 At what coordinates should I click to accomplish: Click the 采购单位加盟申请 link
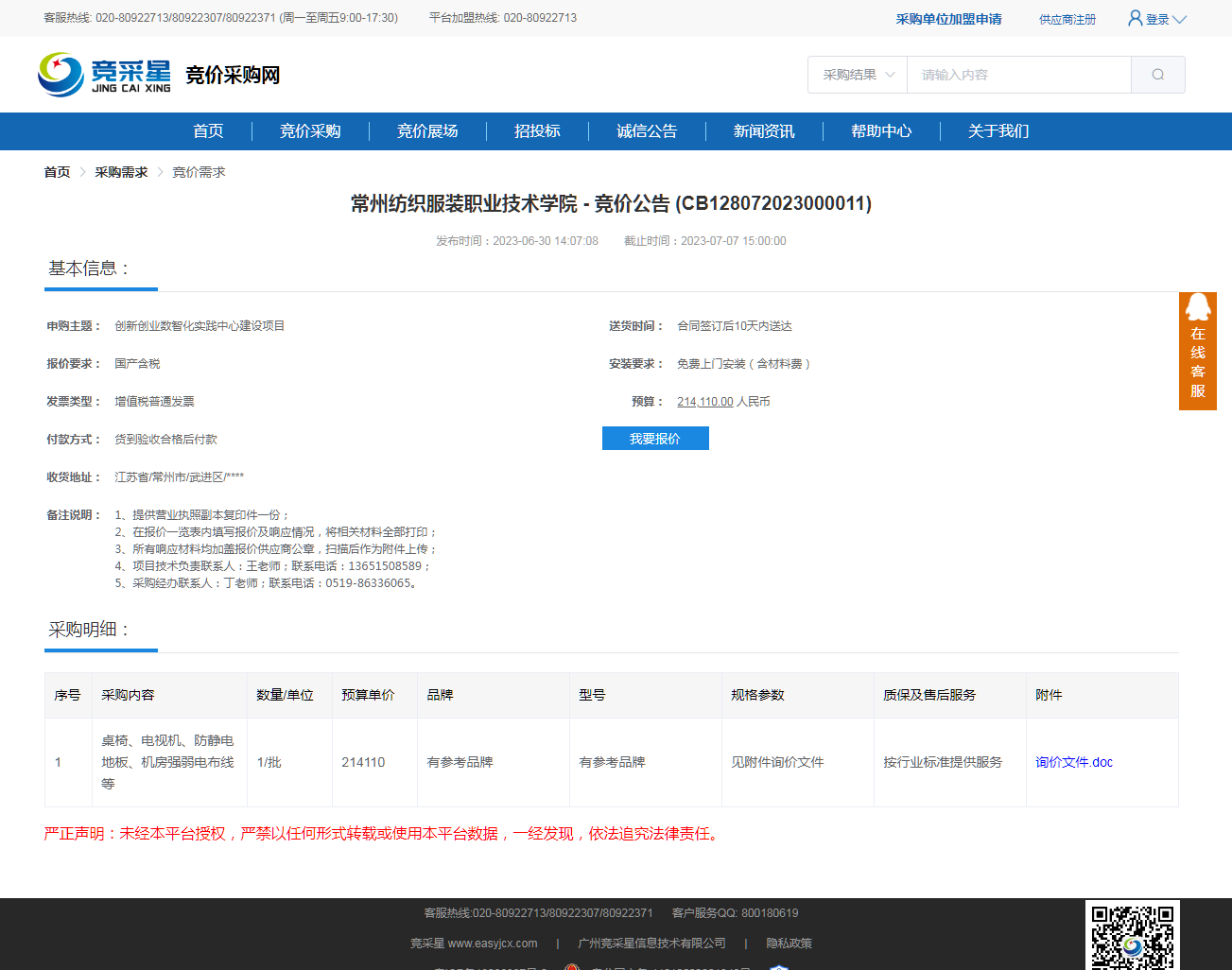point(948,19)
